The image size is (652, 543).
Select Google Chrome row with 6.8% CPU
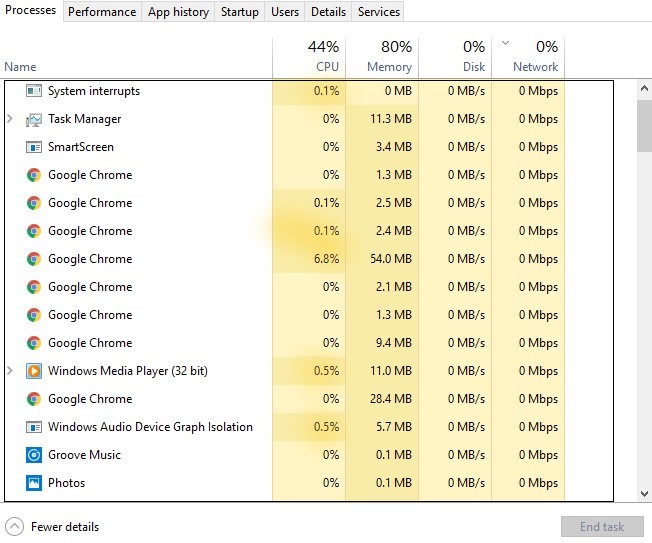[90, 259]
